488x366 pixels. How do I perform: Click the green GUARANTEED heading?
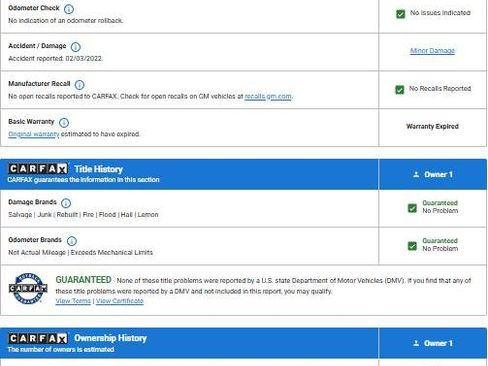coord(83,280)
